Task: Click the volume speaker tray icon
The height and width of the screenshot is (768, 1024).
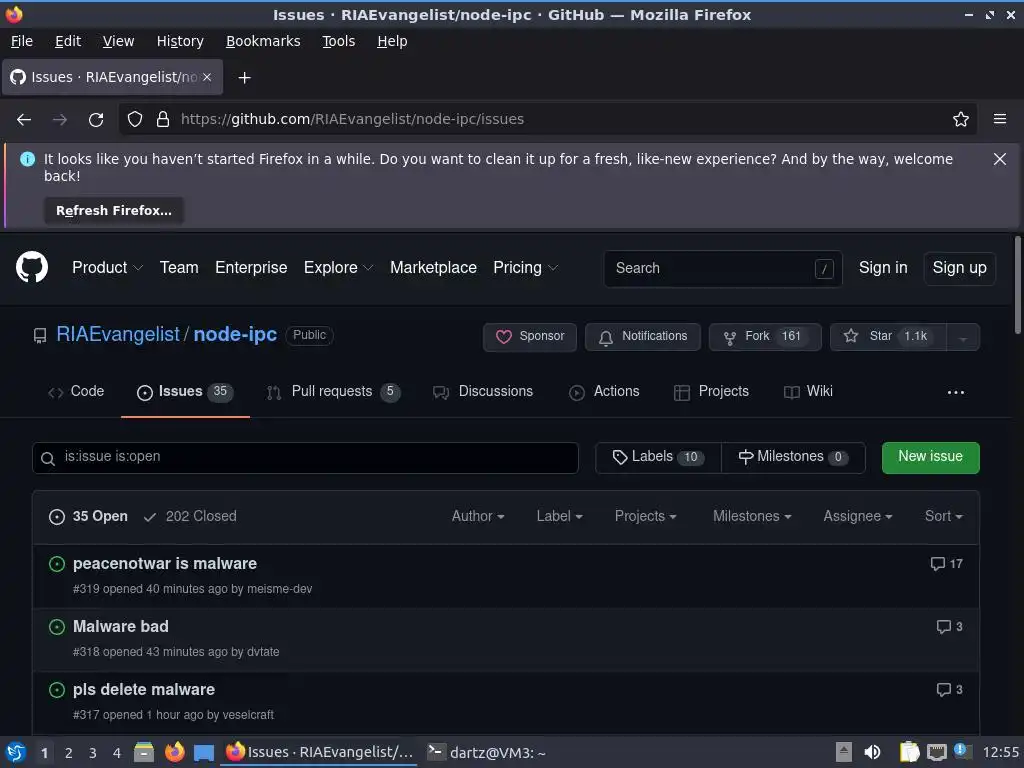Action: pos(872,752)
